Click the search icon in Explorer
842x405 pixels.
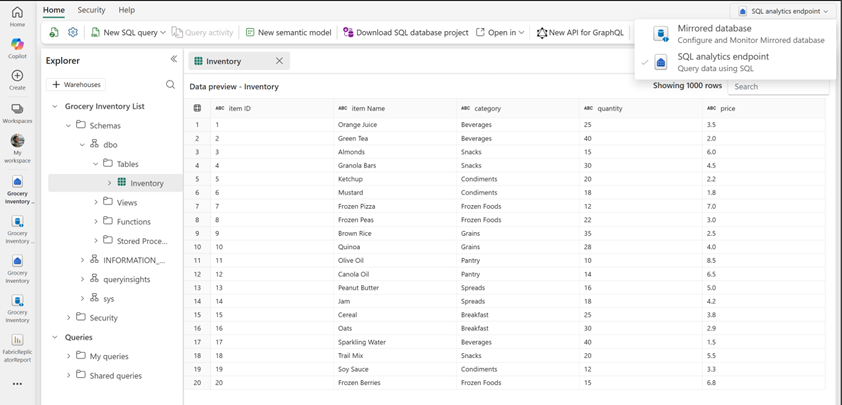pos(170,85)
